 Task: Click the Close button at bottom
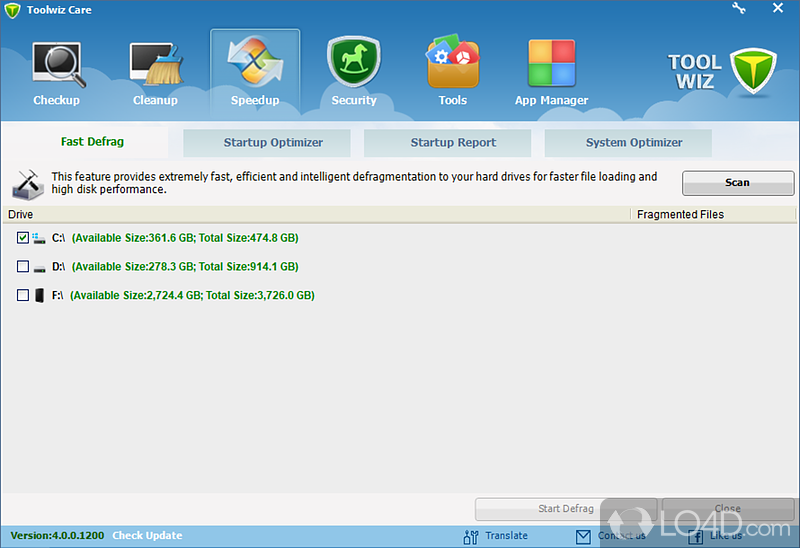pos(728,509)
